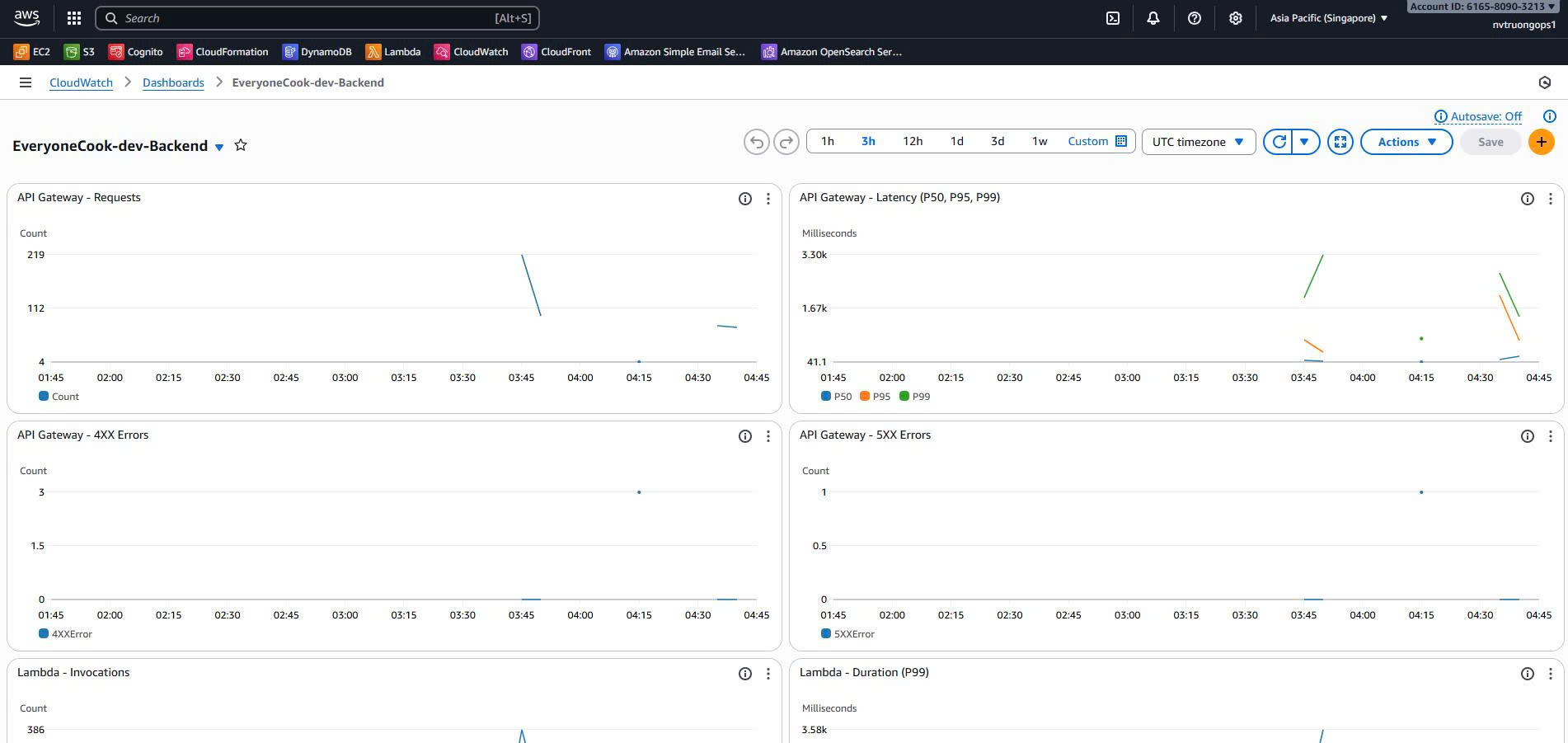Toggle Autosave Off setting
Image resolution: width=1568 pixels, height=743 pixels.
[x=1478, y=116]
